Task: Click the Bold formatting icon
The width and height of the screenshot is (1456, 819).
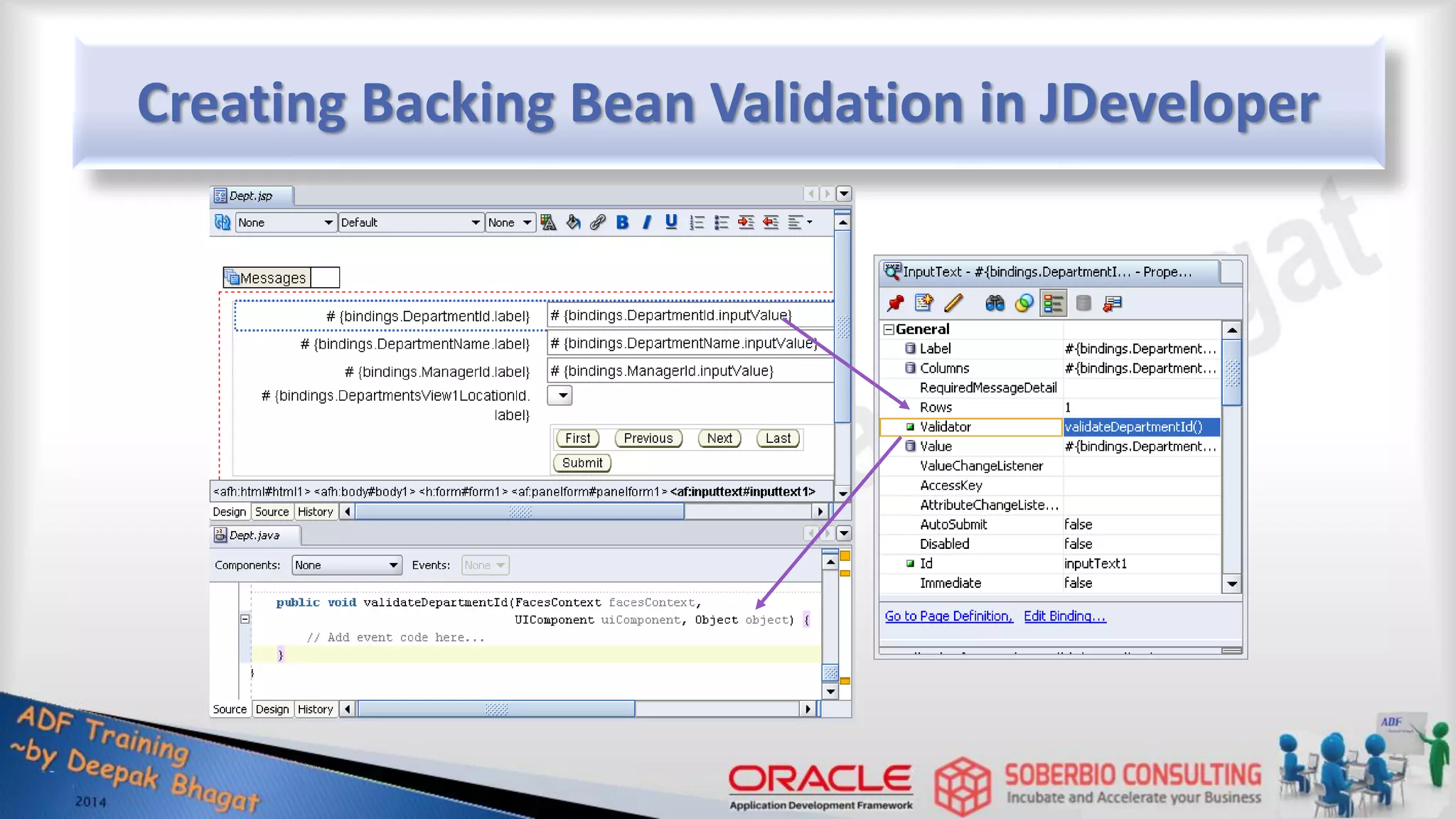Action: (x=622, y=223)
